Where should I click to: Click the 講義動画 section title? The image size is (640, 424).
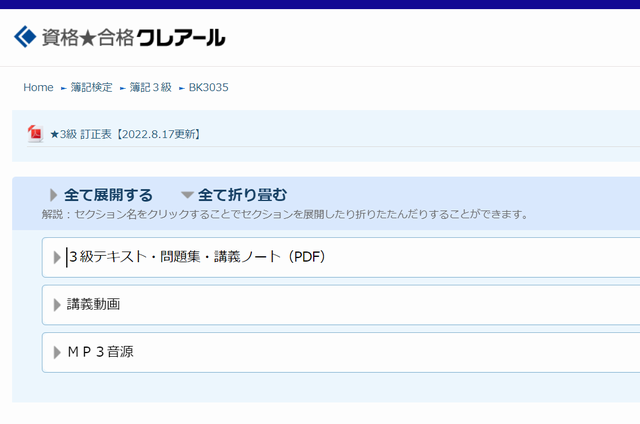click(x=94, y=304)
